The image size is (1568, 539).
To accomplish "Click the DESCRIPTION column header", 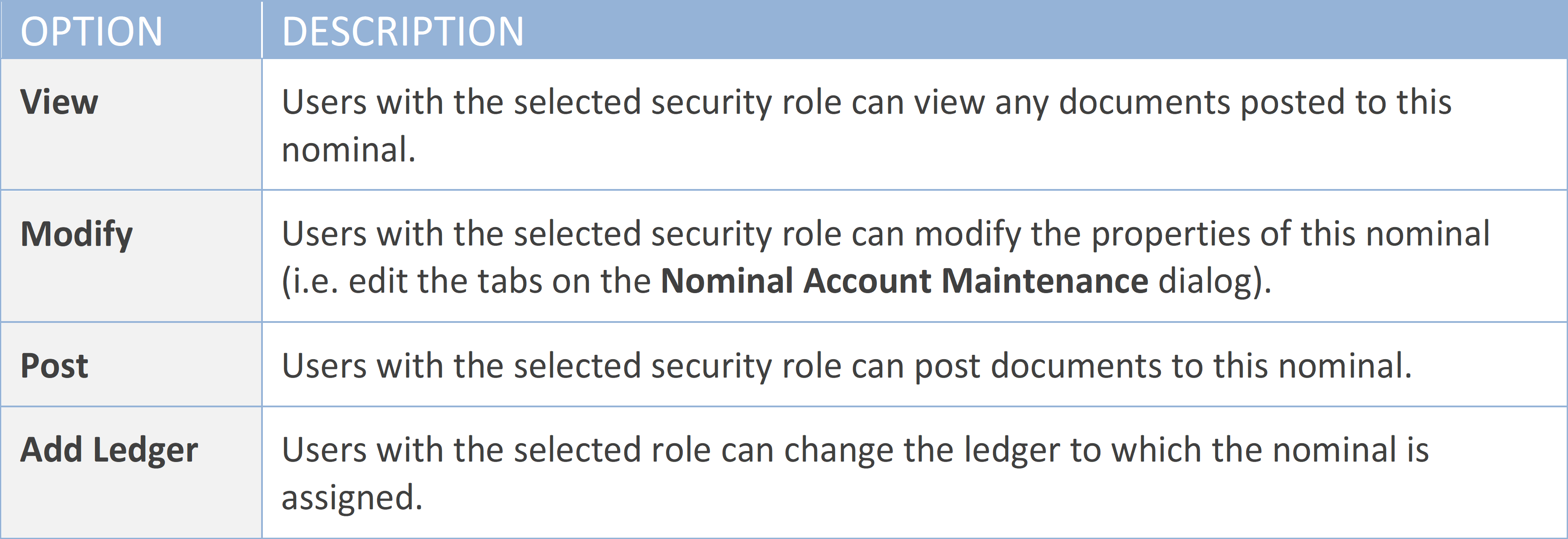I will click(x=402, y=31).
